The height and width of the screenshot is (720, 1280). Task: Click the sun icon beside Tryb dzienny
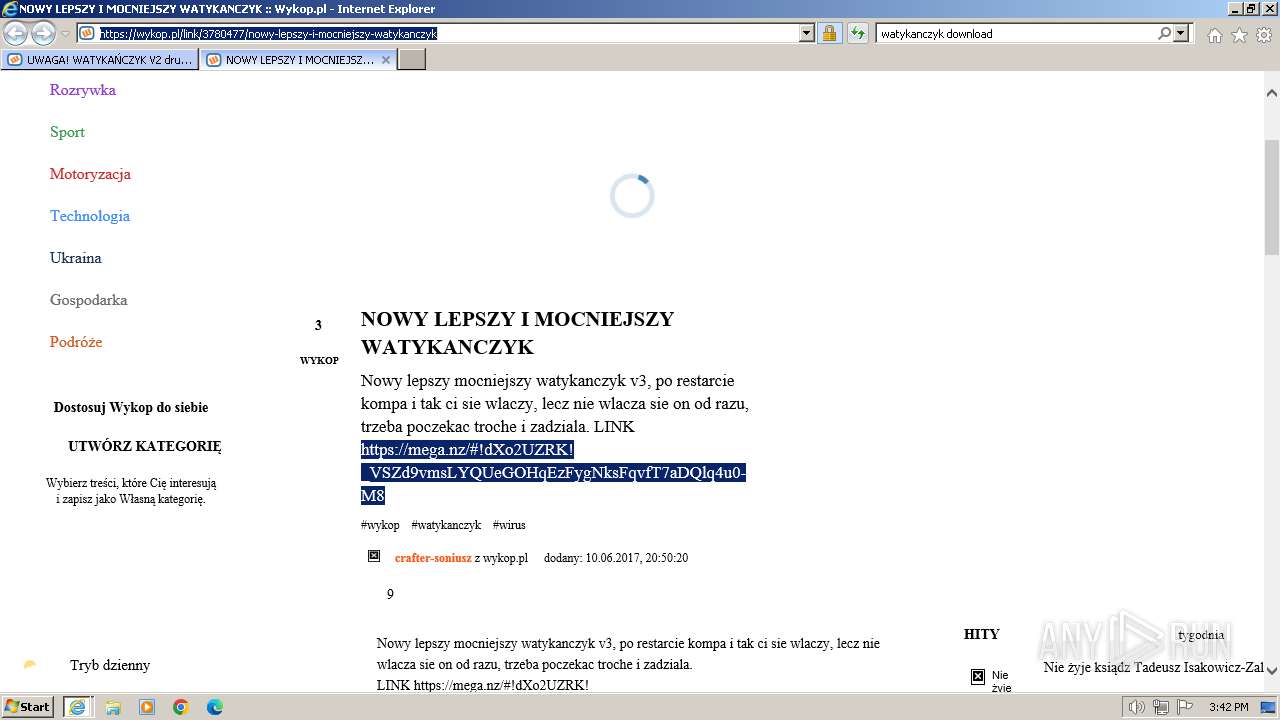[x=30, y=665]
